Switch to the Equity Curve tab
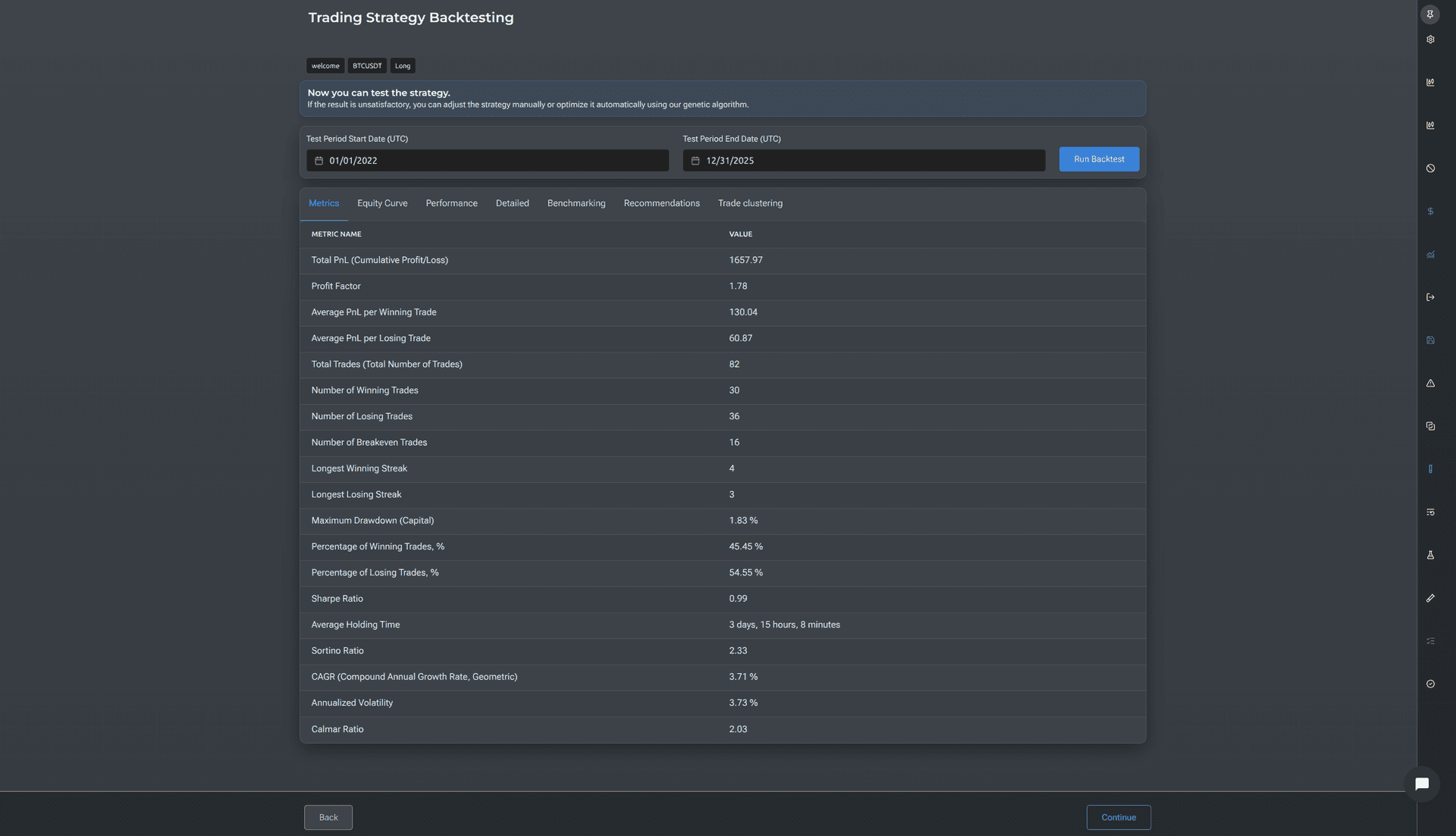The height and width of the screenshot is (836, 1456). point(382,203)
